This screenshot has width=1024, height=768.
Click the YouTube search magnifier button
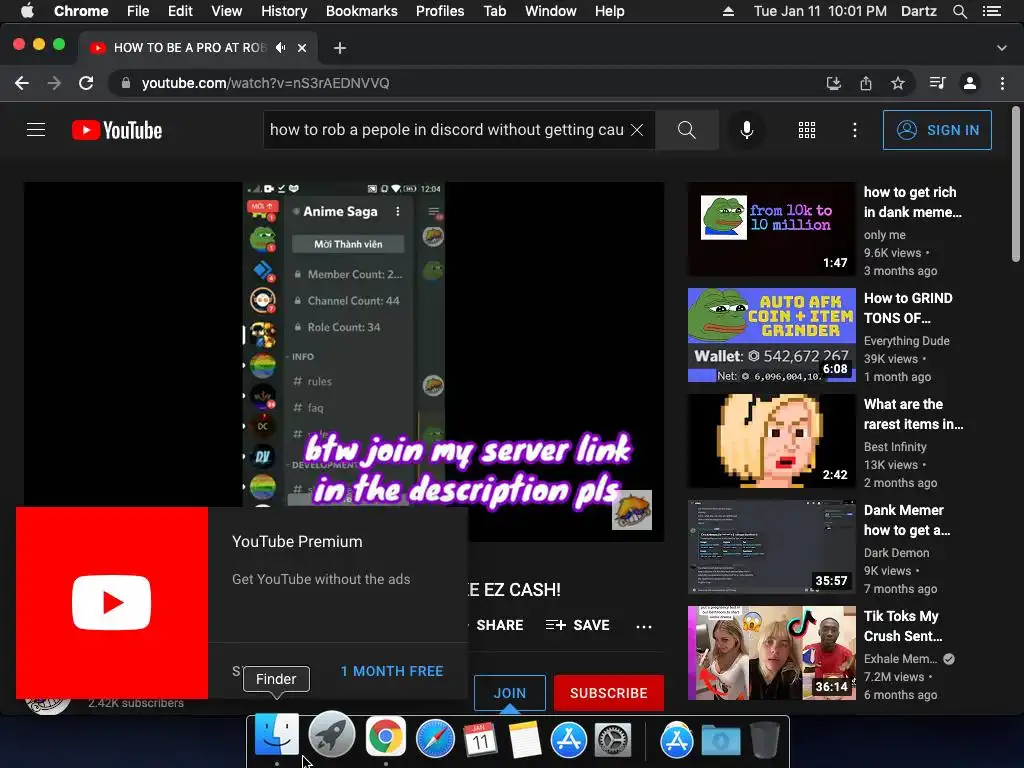[686, 130]
